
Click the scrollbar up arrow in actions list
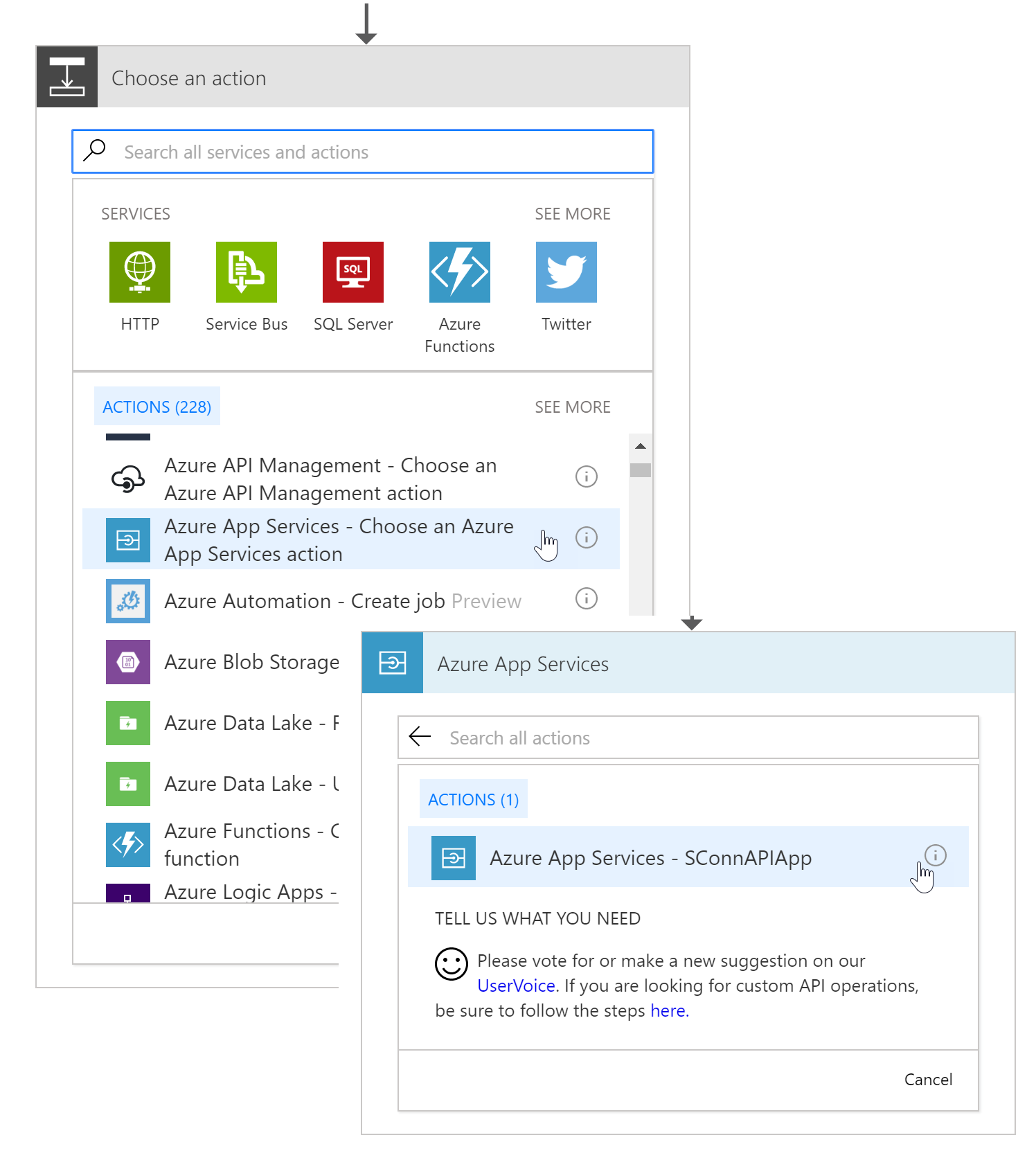coord(641,446)
